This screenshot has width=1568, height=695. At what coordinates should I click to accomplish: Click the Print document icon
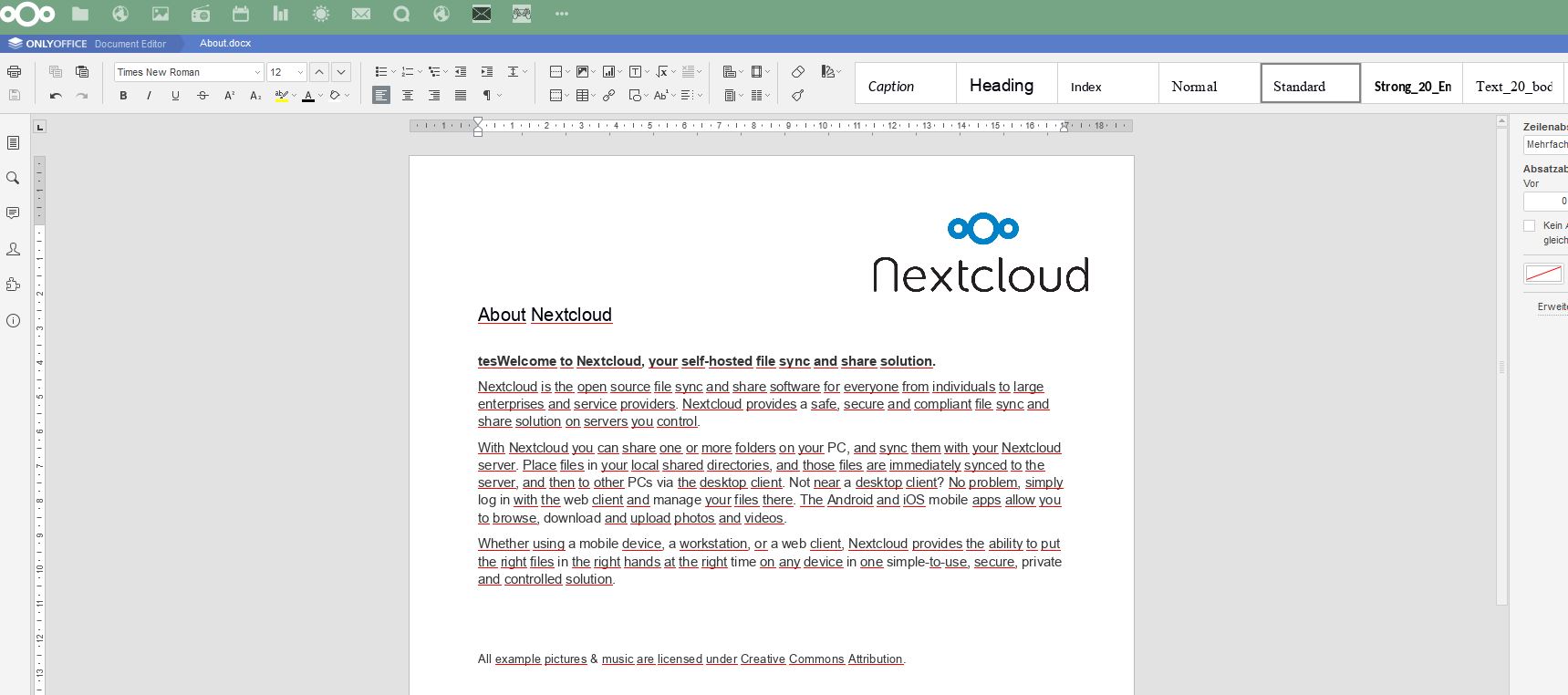(x=14, y=71)
